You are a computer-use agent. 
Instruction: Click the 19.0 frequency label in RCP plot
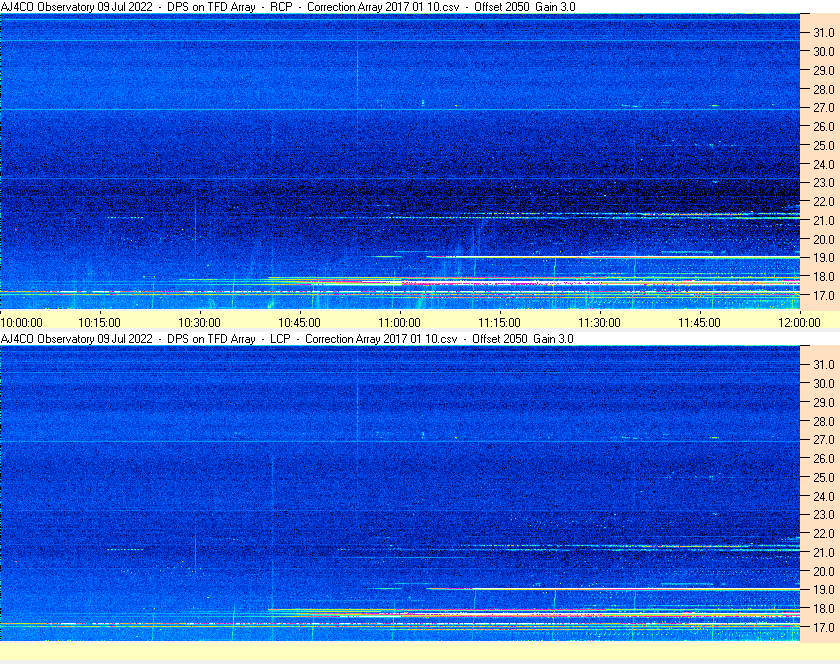tap(823, 258)
